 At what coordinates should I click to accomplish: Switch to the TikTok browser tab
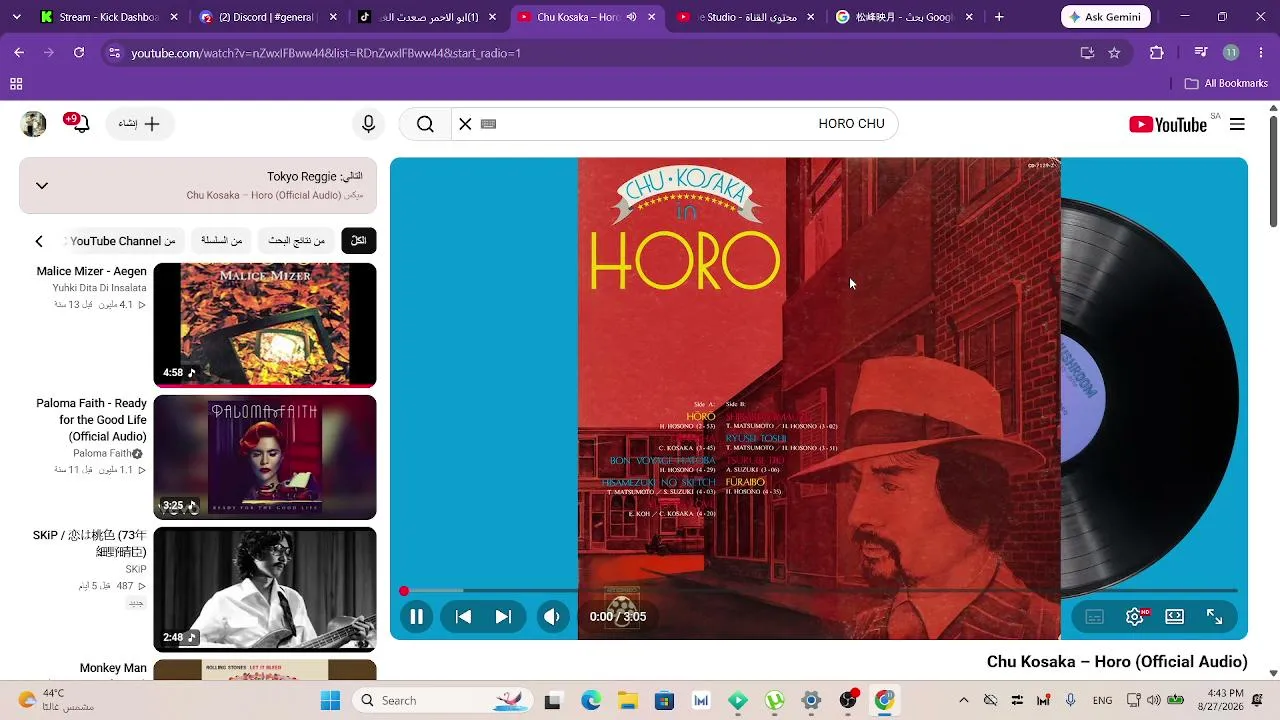427,17
